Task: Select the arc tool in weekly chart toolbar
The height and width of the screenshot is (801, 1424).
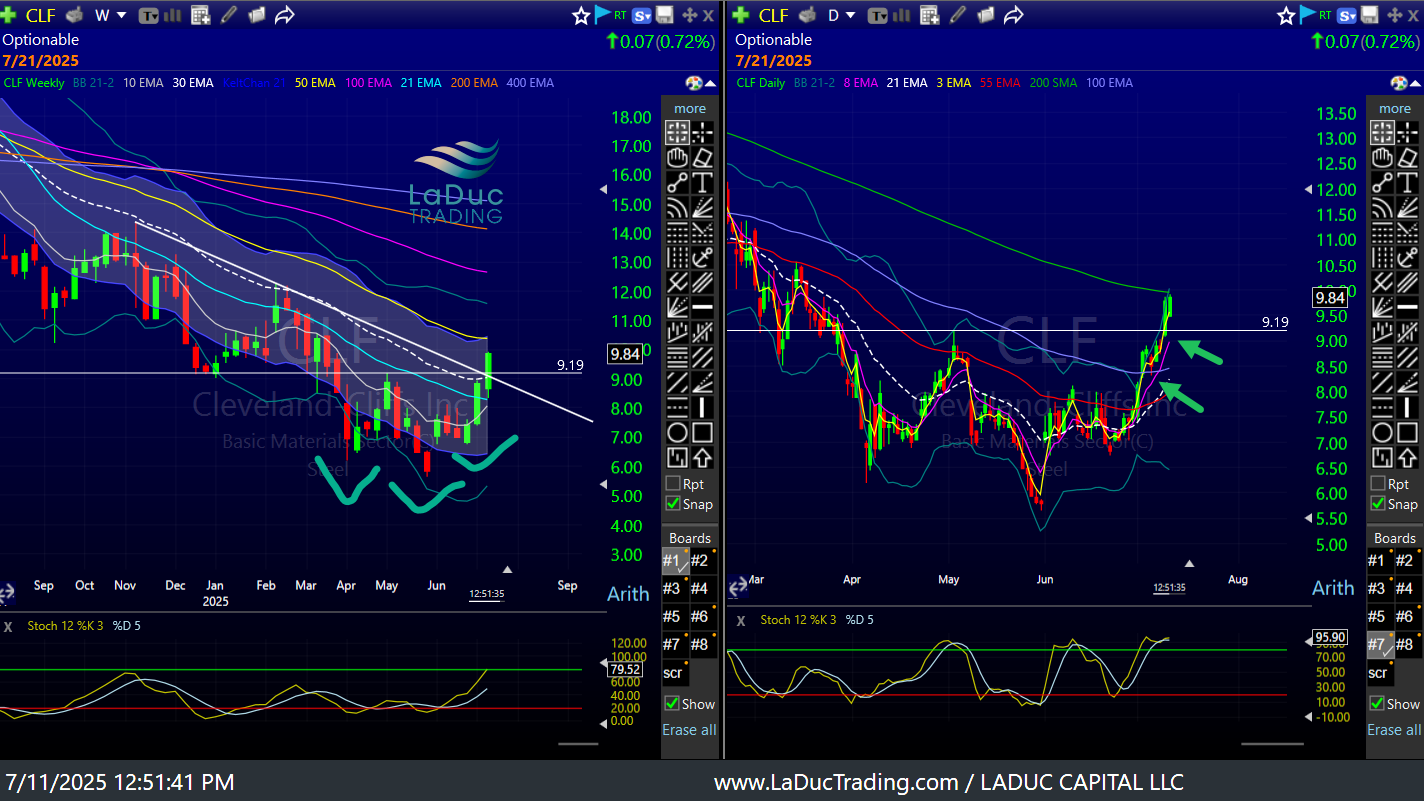Action: (x=677, y=207)
